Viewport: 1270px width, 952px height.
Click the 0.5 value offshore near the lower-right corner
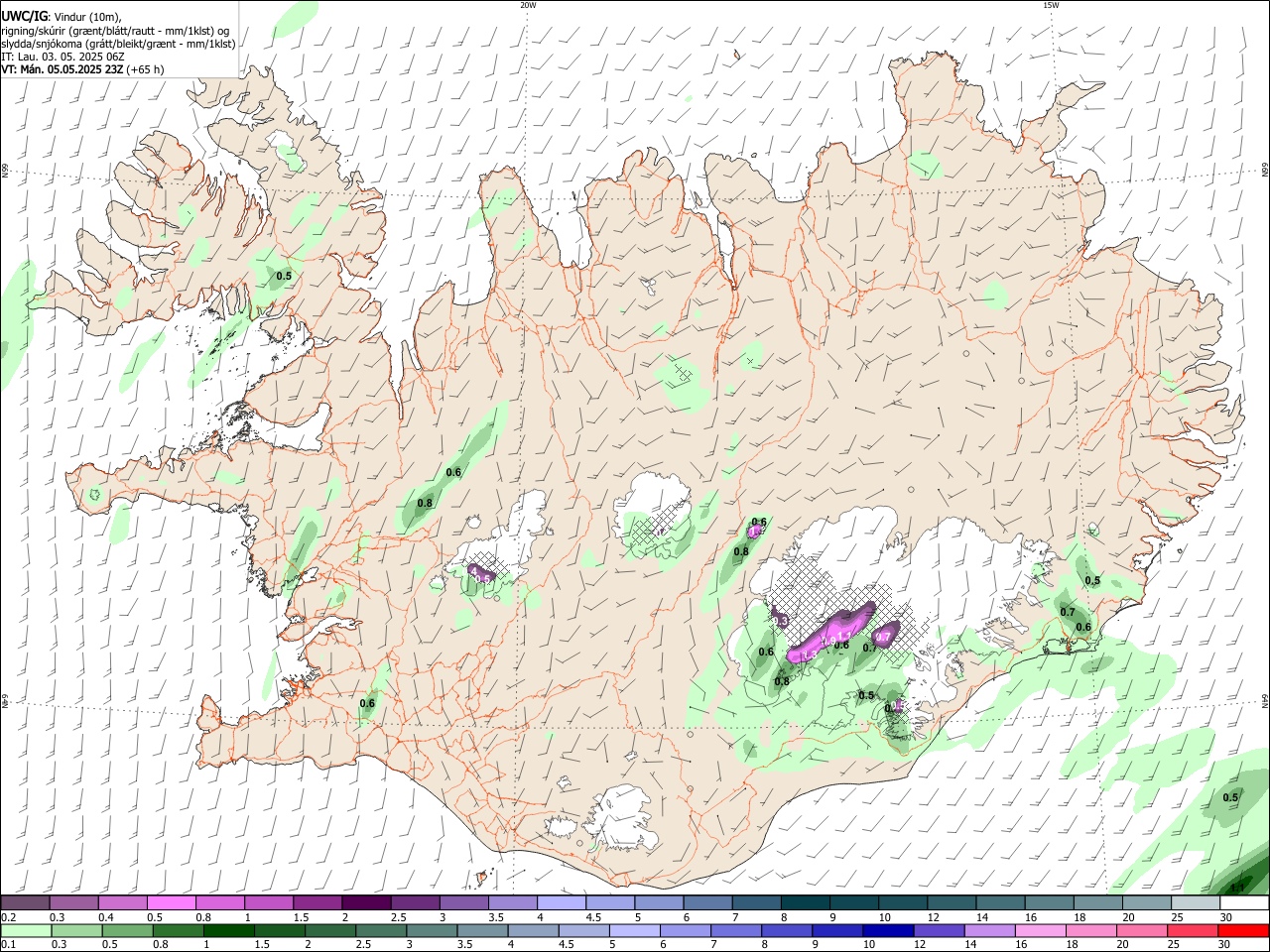pos(1230,797)
